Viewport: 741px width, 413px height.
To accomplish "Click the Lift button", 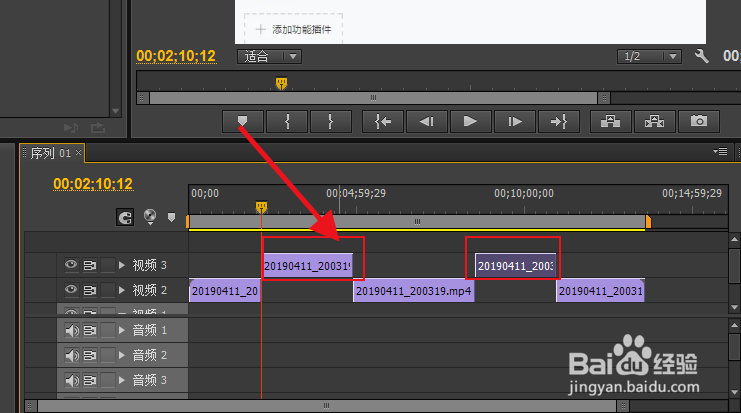I will [611, 121].
